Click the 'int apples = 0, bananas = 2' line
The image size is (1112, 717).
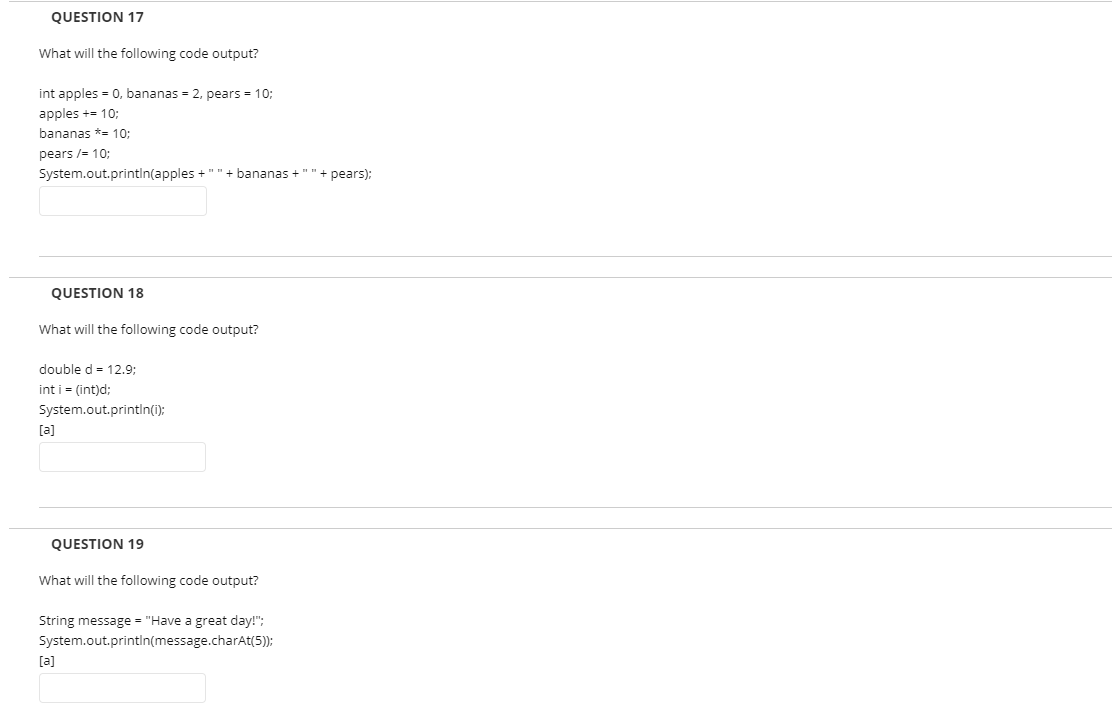pyautogui.click(x=156, y=94)
